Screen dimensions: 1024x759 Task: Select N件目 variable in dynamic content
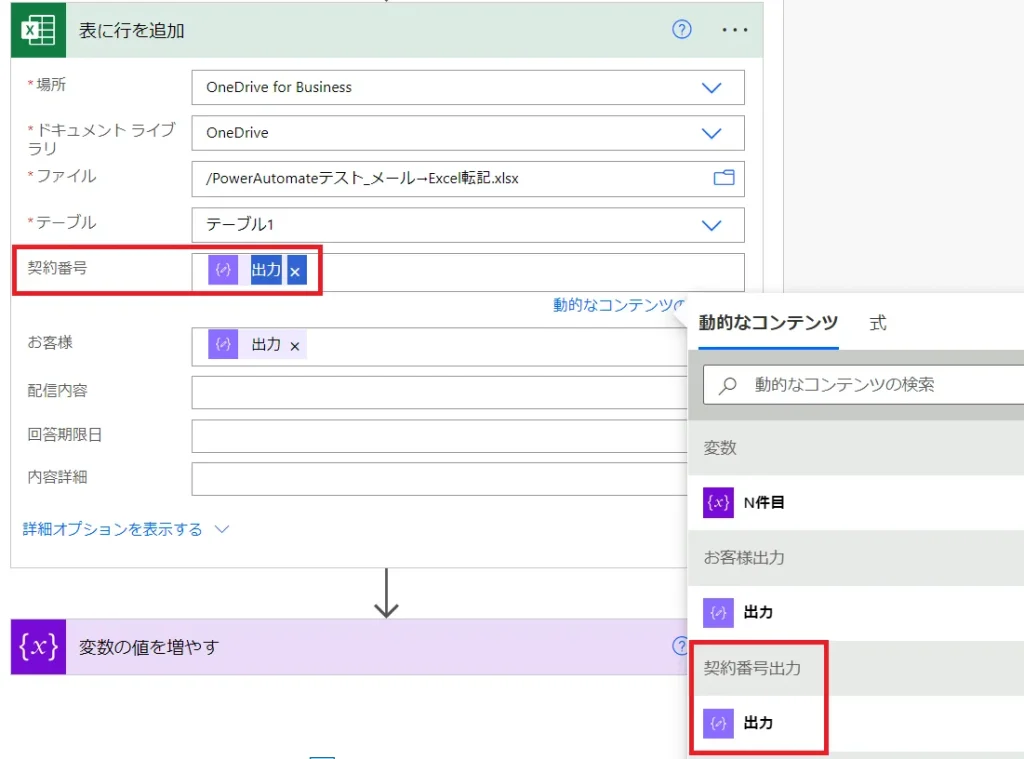tap(764, 503)
